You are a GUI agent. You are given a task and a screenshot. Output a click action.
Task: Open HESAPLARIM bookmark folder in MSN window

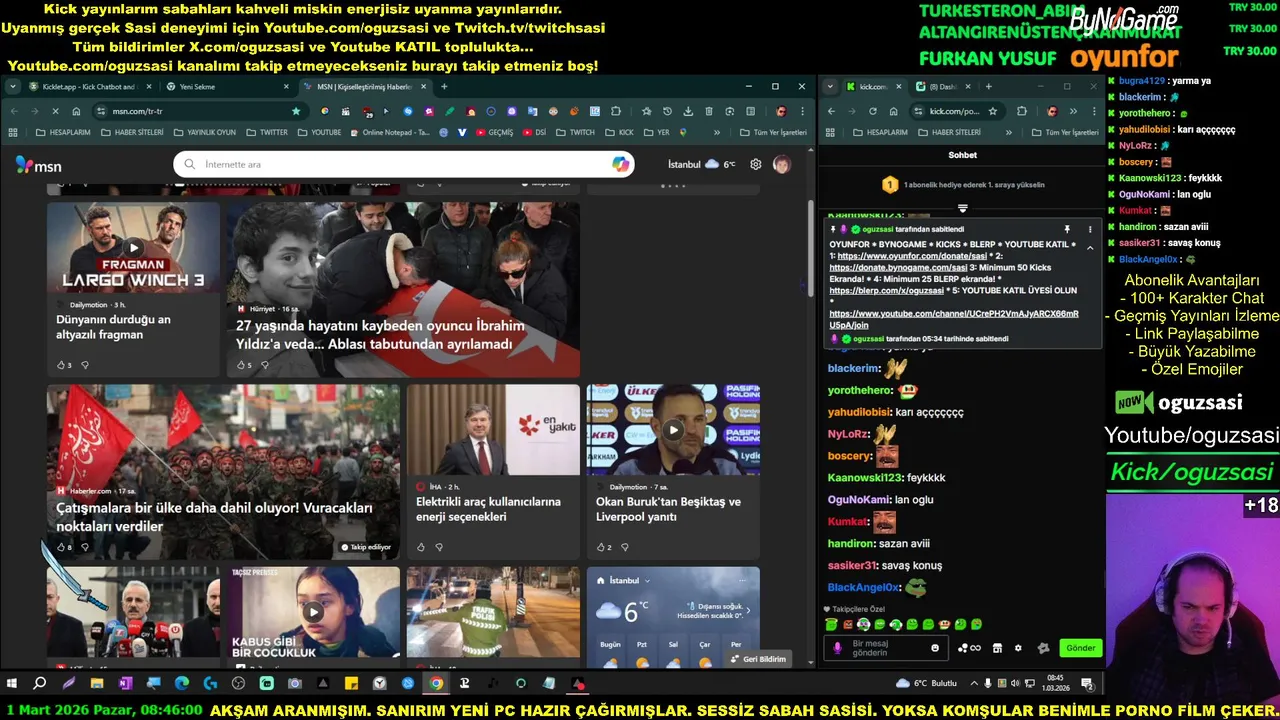63,132
